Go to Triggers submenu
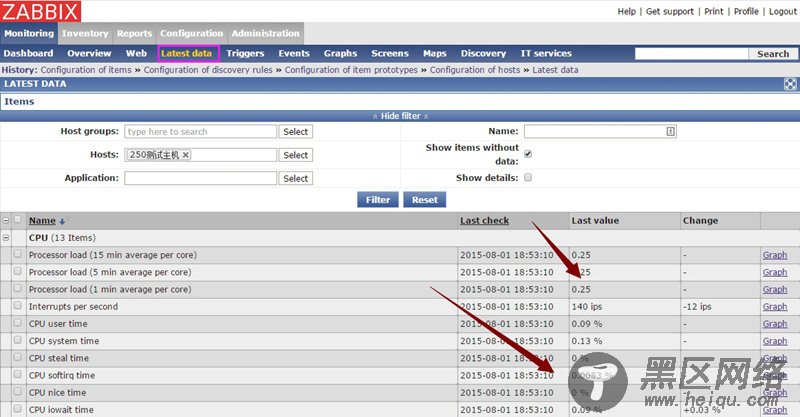Screen dimensions: 800x417 click(x=245, y=53)
